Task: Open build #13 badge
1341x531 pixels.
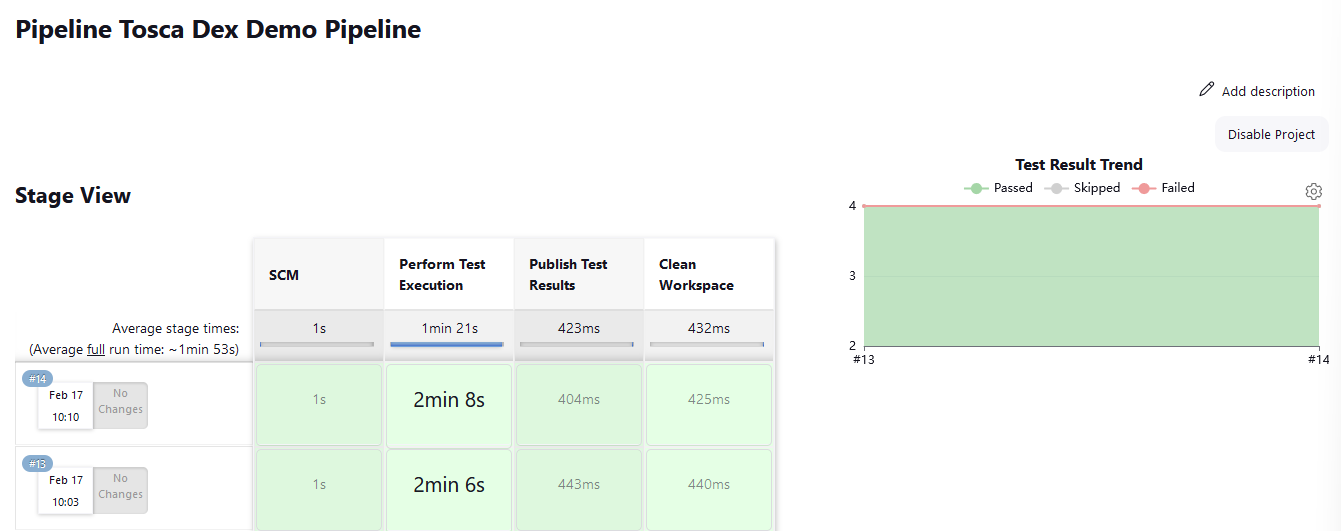Action: pos(38,464)
